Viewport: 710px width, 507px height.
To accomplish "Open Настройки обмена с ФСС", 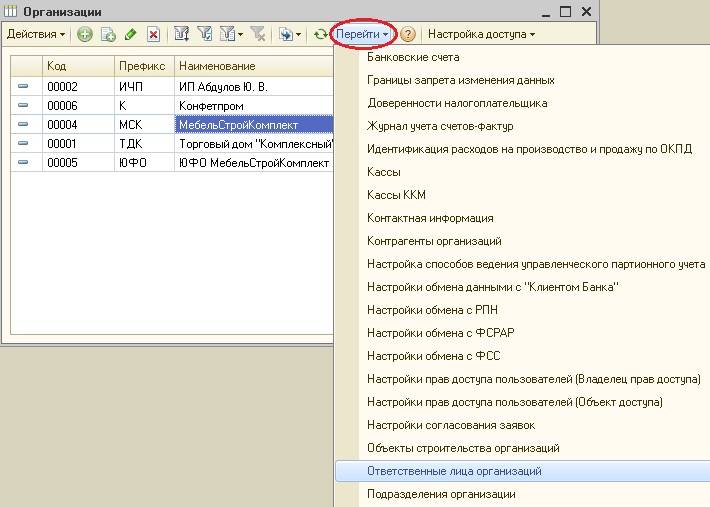I will 522,356.
